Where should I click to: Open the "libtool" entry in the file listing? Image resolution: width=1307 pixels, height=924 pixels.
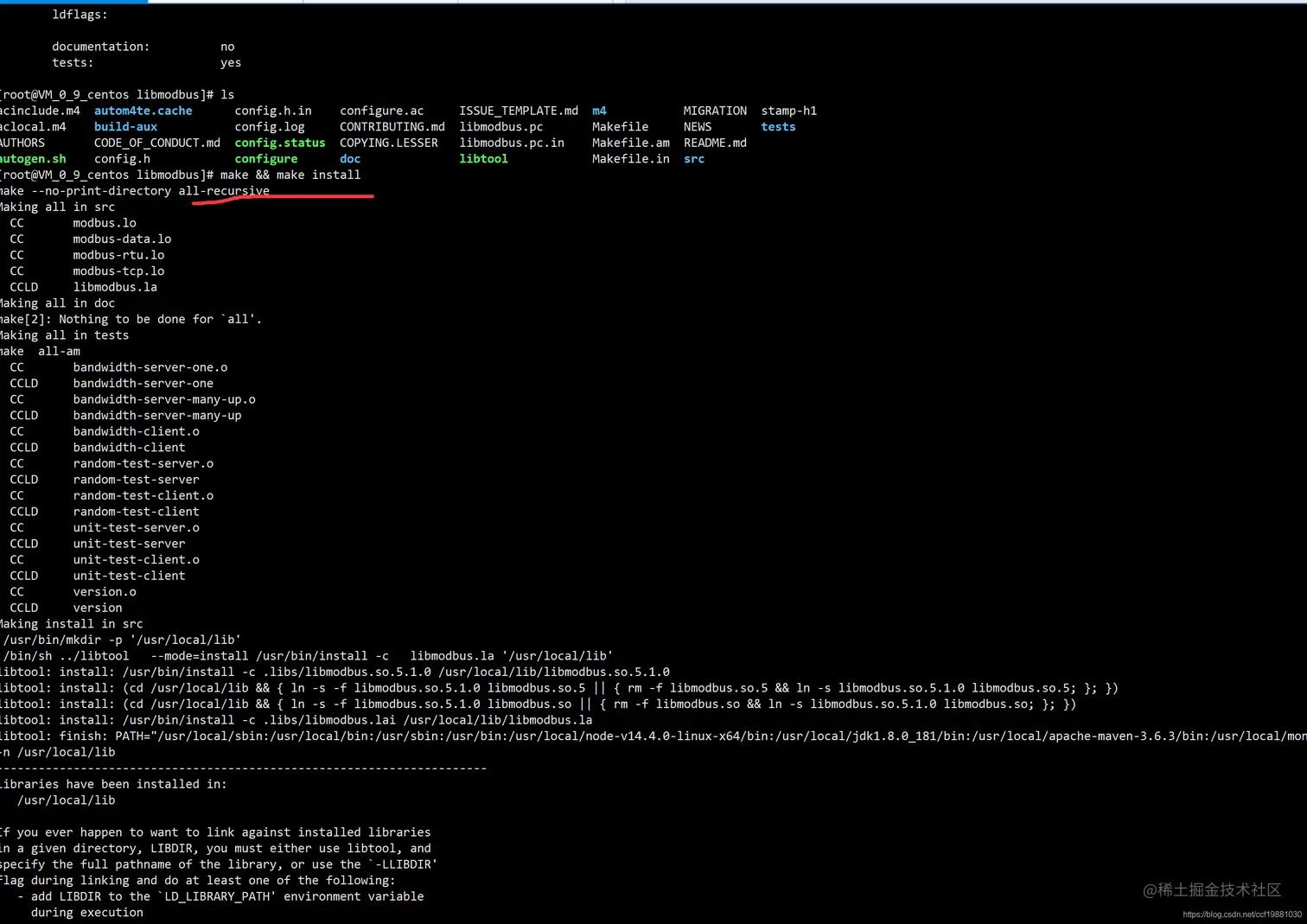[x=483, y=158]
